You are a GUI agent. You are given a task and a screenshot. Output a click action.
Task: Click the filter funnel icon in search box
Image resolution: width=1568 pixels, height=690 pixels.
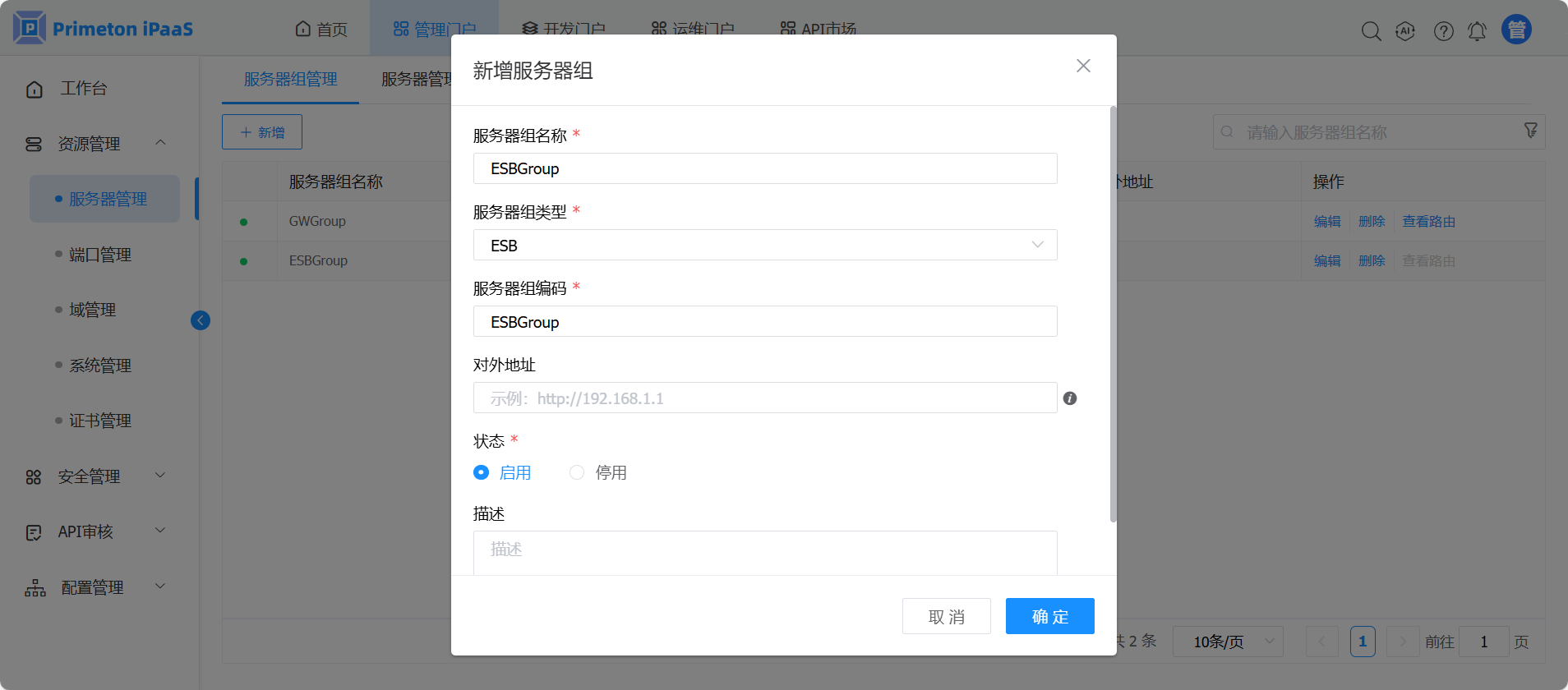coord(1530,131)
